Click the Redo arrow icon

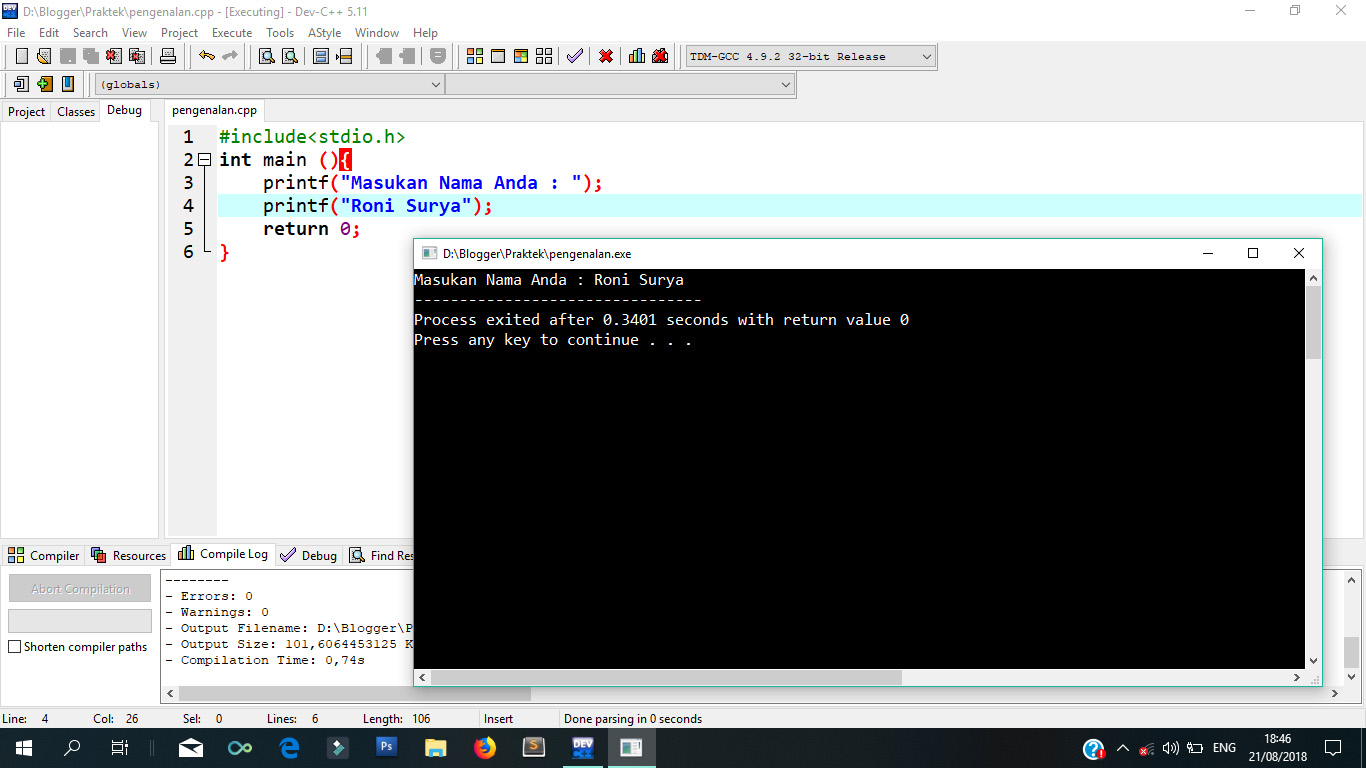[x=231, y=56]
